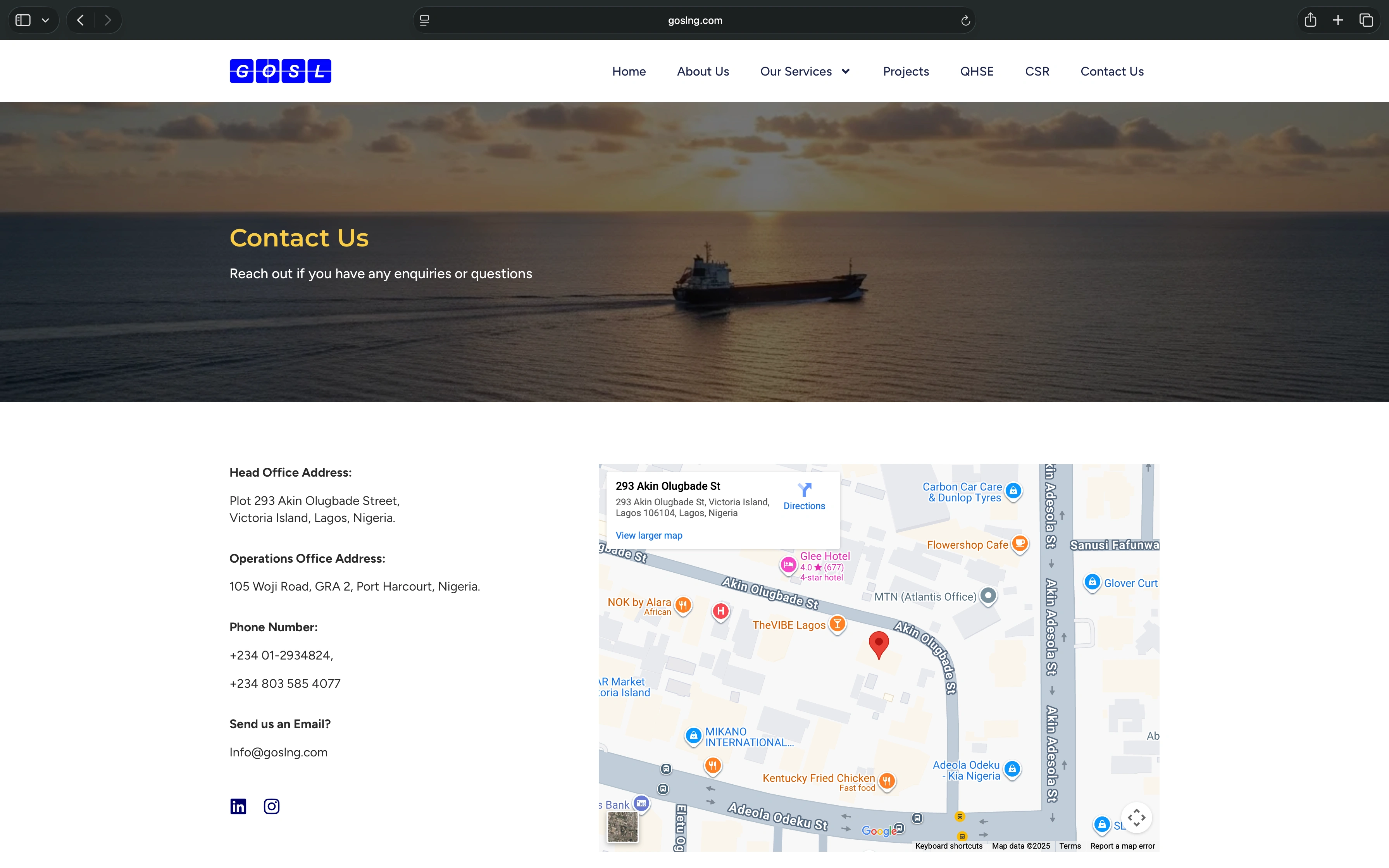Go to the Projects page
Screen dimensions: 1389x868
[906, 71]
